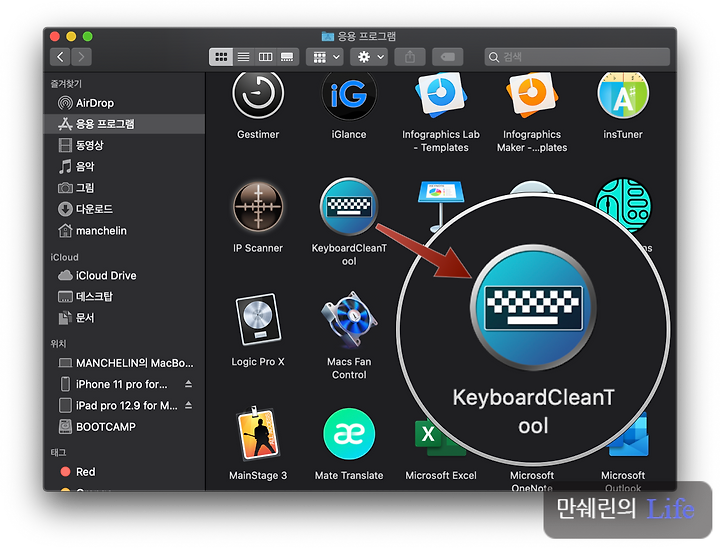Select the MainStage 3 app icon
This screenshot has width=720, height=548.
coord(258,433)
